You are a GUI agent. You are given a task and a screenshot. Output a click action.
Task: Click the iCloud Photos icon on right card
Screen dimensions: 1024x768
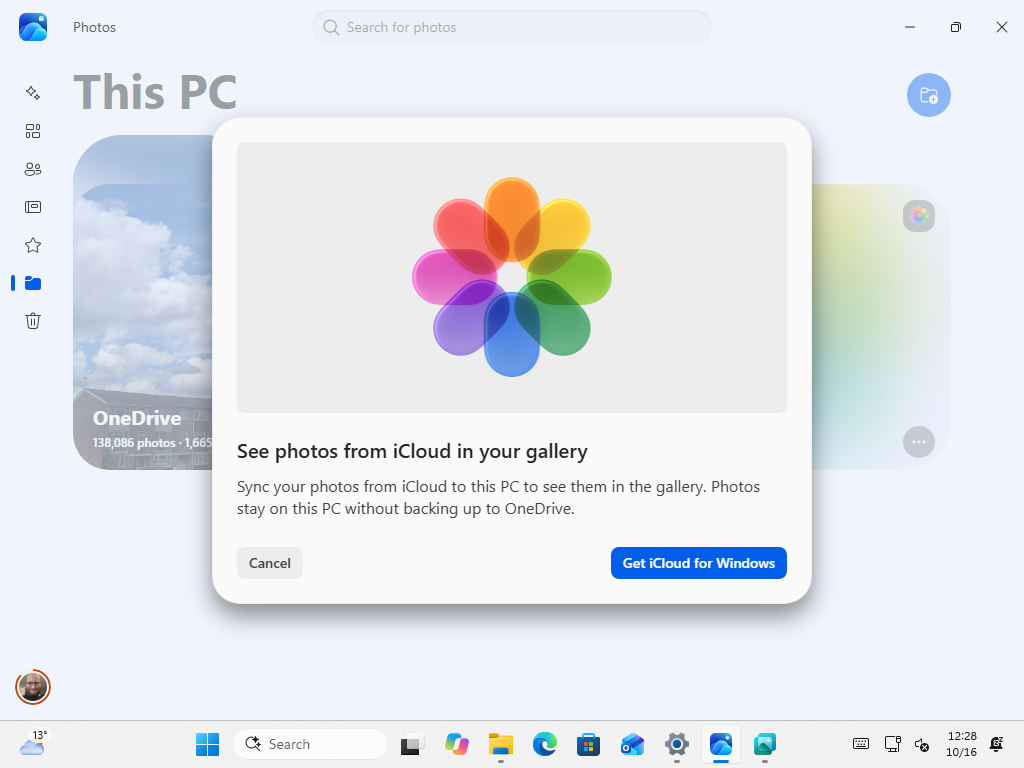(919, 216)
